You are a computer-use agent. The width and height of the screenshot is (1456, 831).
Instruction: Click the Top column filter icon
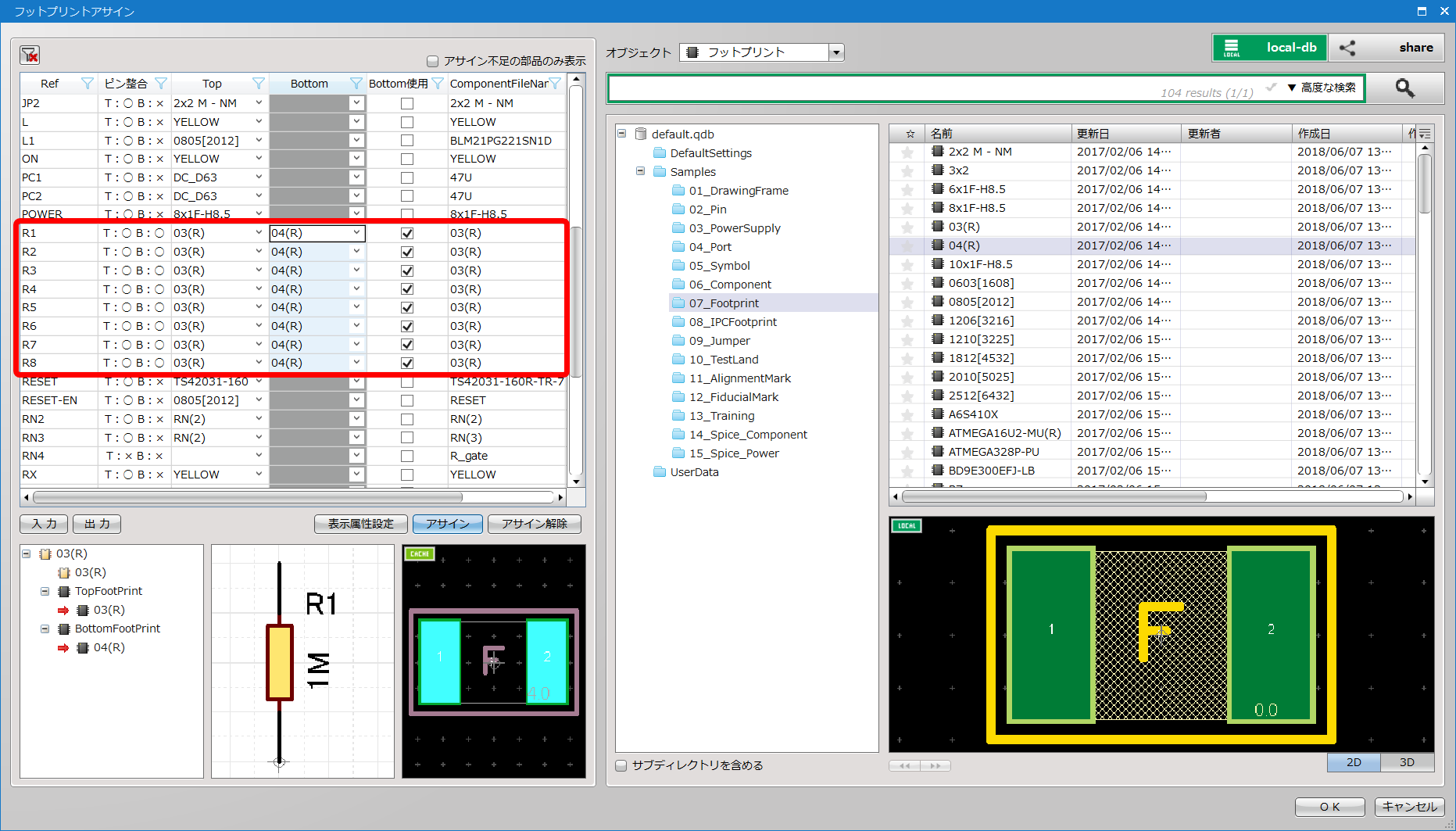pos(259,84)
